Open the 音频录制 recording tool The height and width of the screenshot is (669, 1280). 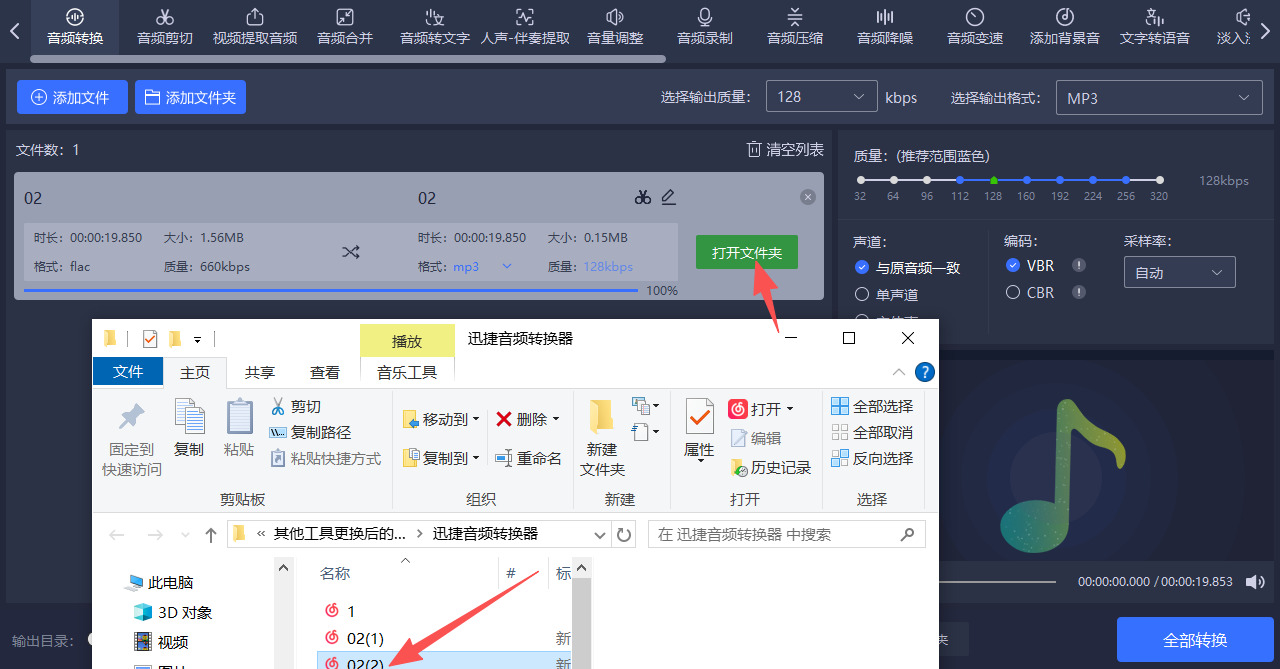pyautogui.click(x=705, y=27)
